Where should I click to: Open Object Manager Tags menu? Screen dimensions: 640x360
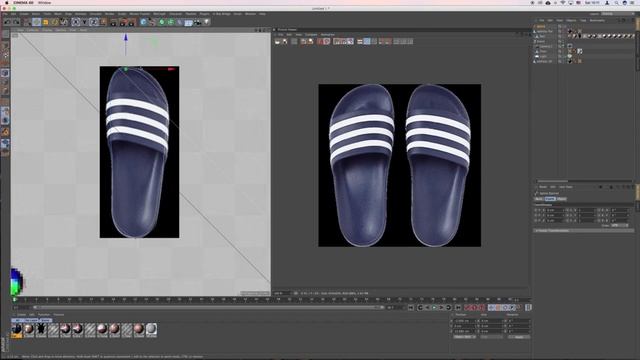(583, 20)
